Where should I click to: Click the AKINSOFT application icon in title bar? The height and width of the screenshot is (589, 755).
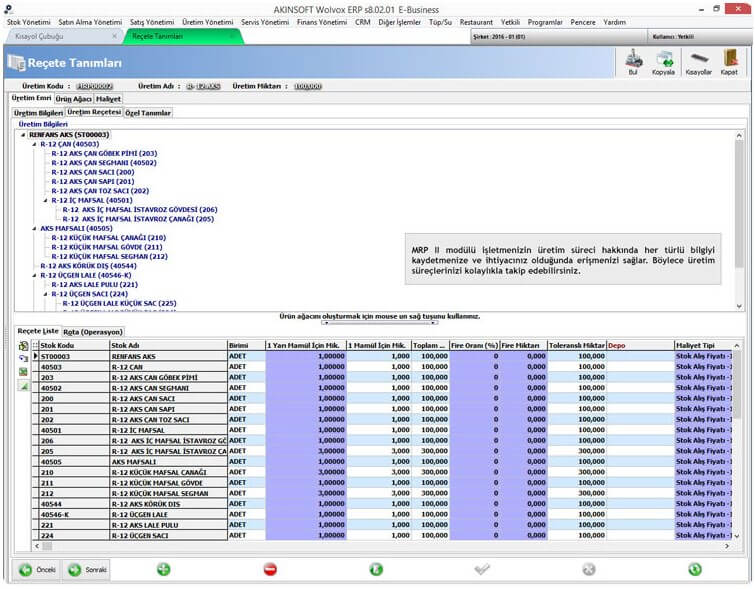coord(8,9)
